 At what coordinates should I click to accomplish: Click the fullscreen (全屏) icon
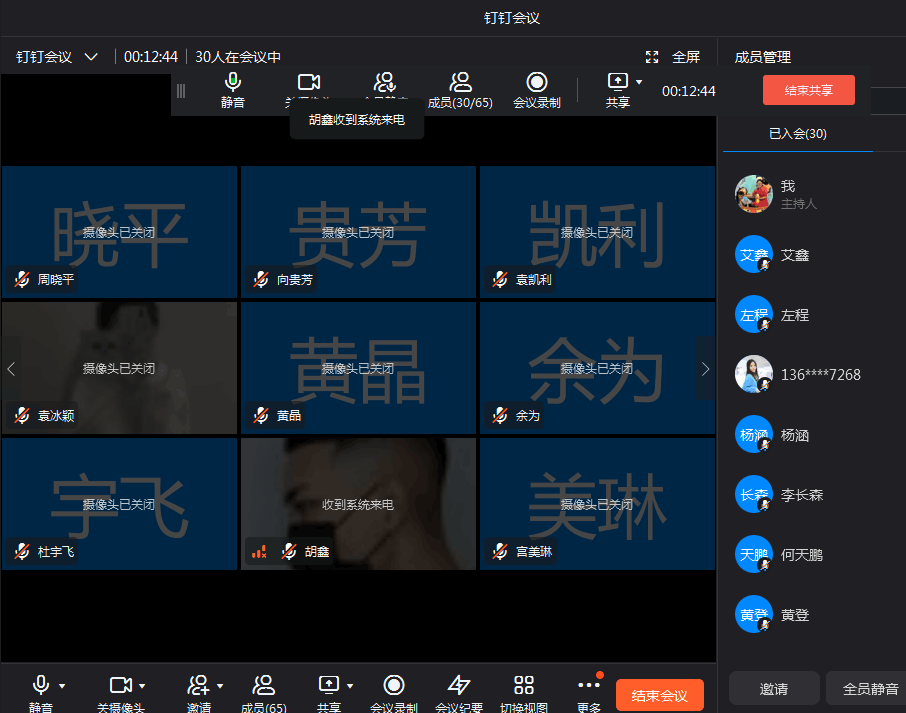[x=652, y=57]
